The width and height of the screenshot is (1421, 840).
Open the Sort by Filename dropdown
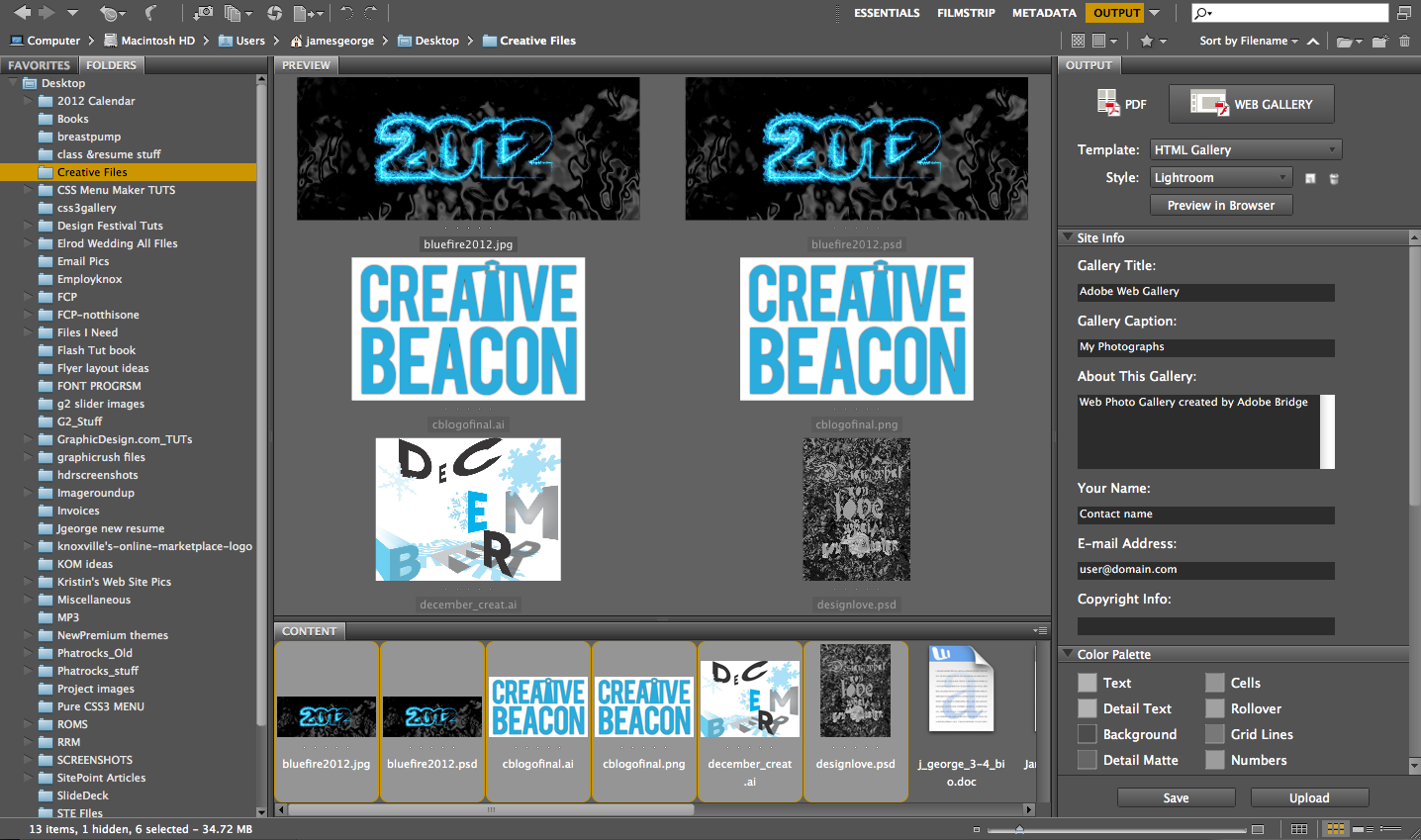coord(1248,41)
